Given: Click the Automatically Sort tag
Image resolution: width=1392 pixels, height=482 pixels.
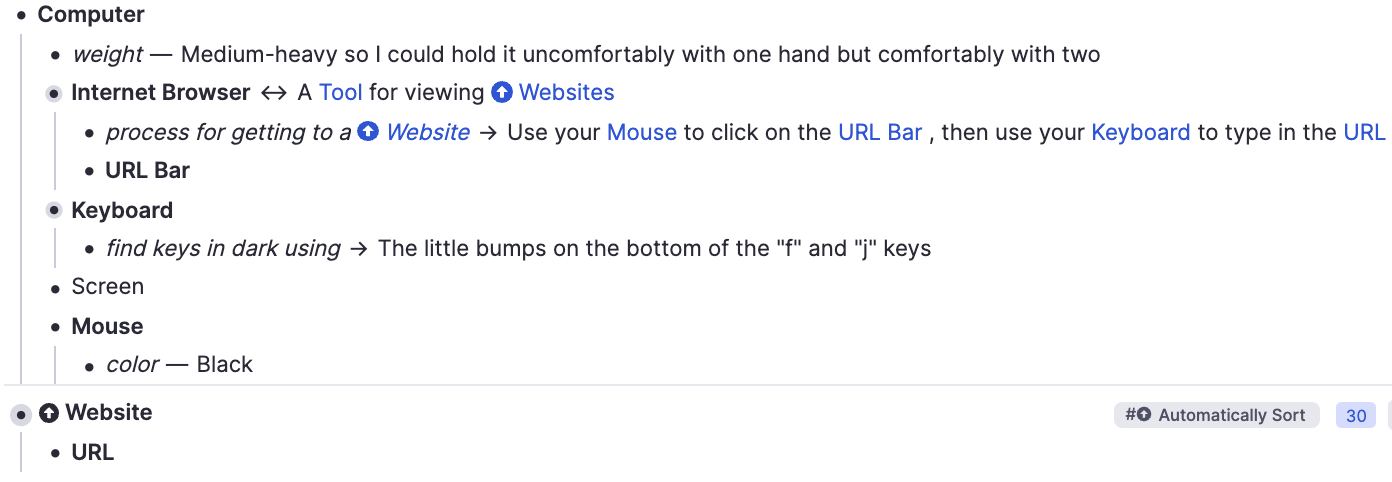Looking at the screenshot, I should 1217,415.
